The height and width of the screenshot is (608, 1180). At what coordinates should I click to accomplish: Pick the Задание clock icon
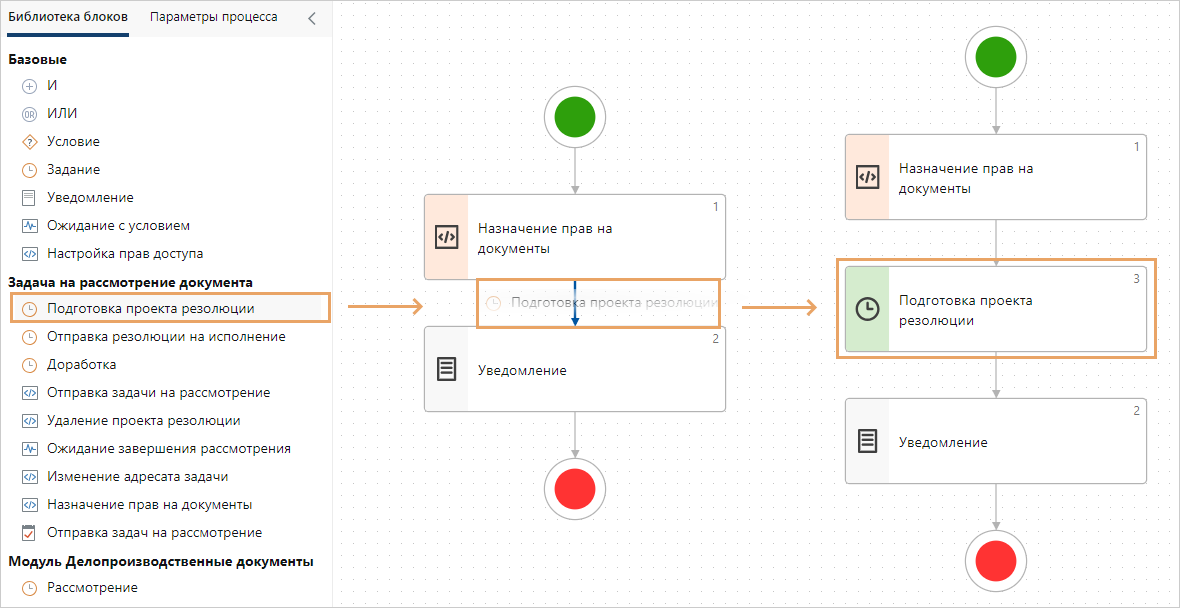tap(29, 170)
